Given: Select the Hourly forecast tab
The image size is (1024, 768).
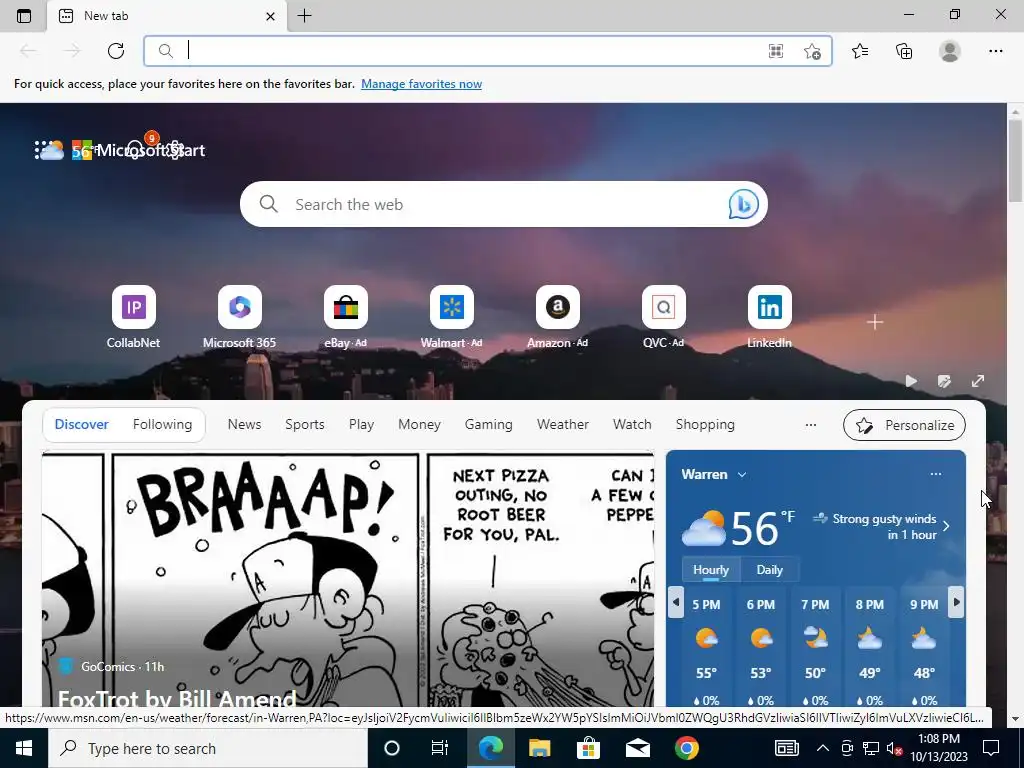Looking at the screenshot, I should [711, 569].
